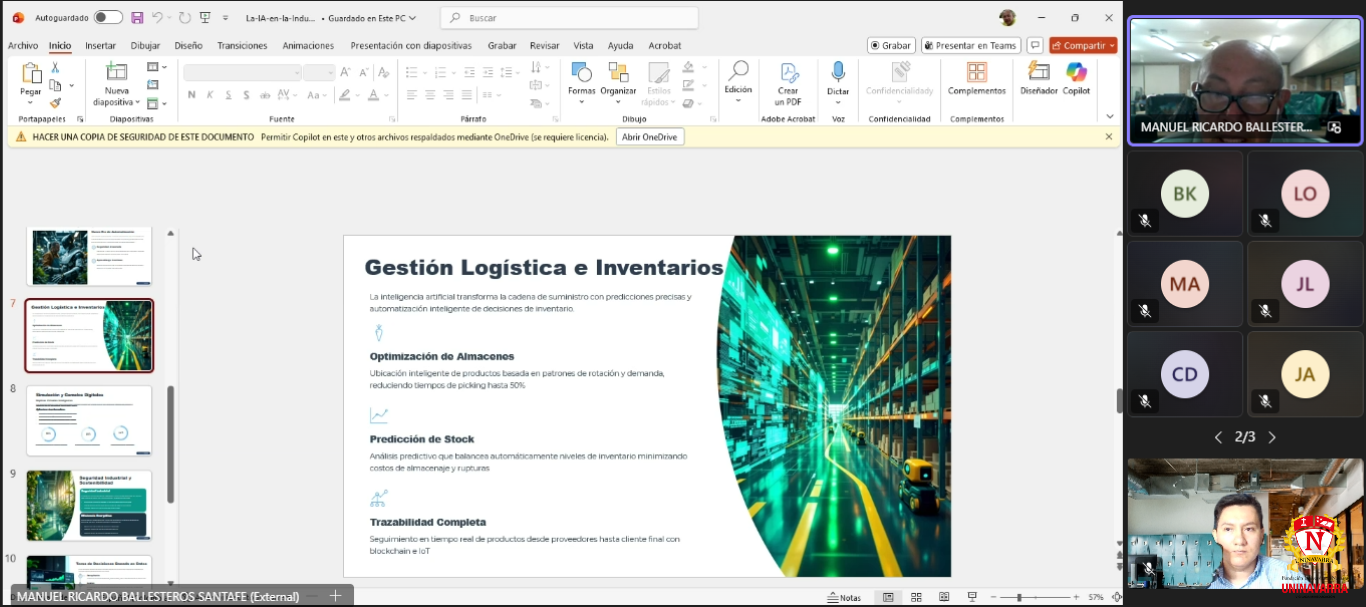
Task: Select the Format Painter brush icon
Action: (55, 102)
